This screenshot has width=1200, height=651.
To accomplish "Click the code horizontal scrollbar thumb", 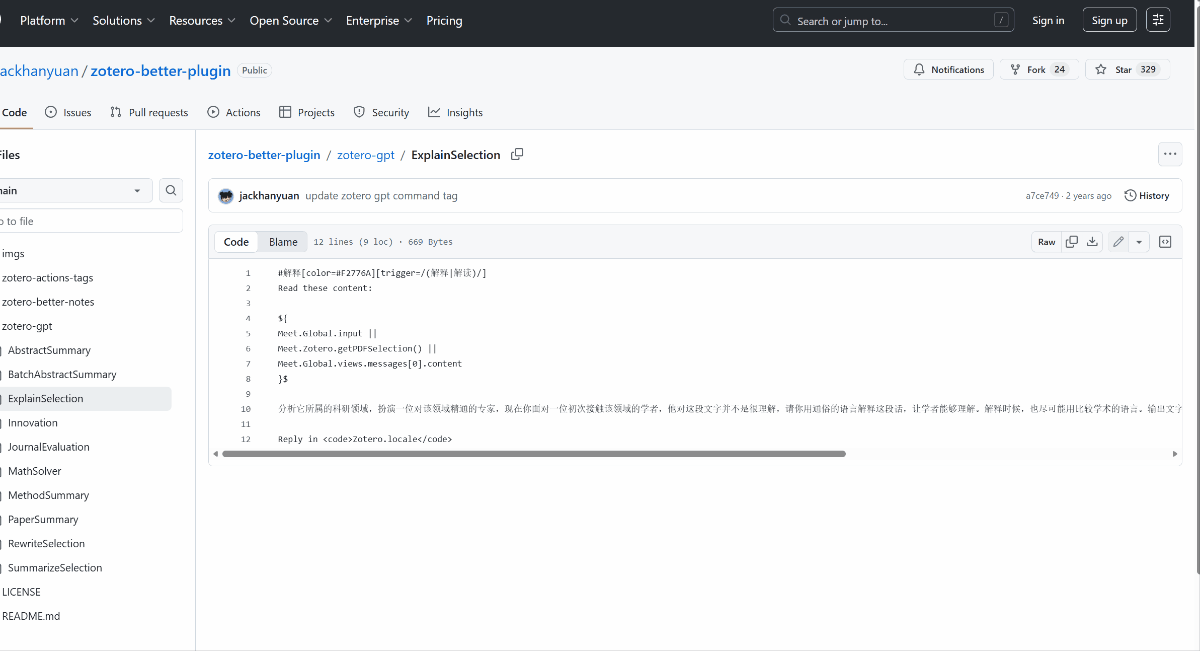I will click(533, 453).
